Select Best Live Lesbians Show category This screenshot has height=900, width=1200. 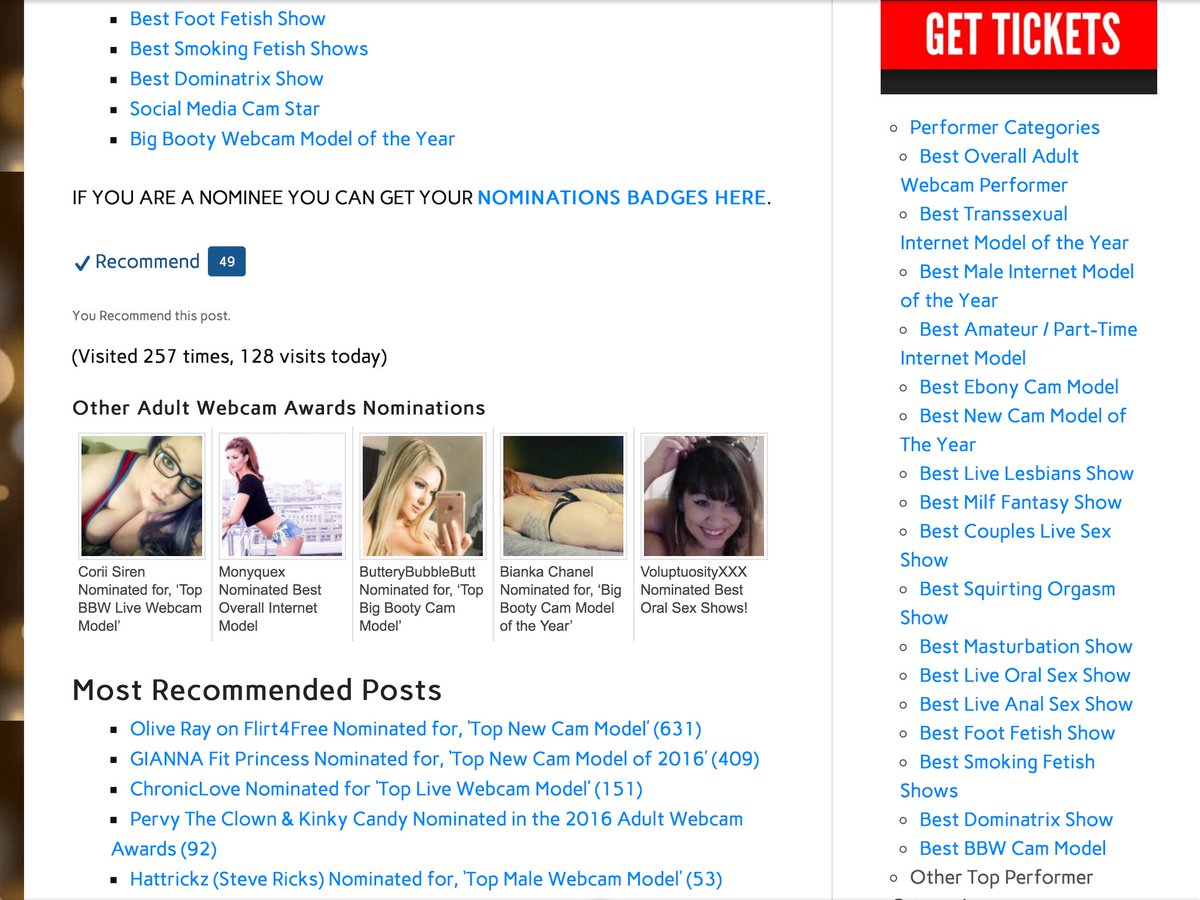pyautogui.click(x=1026, y=474)
